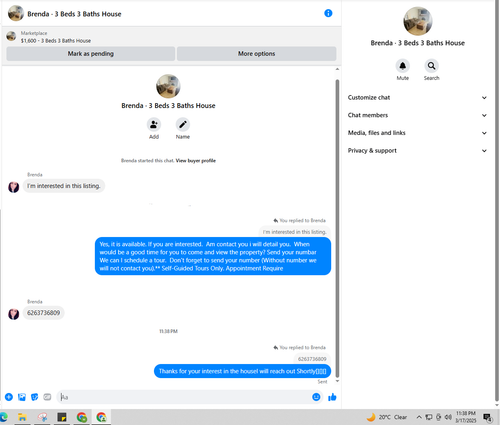Click the "Yes, it is available" blue message

point(213,256)
